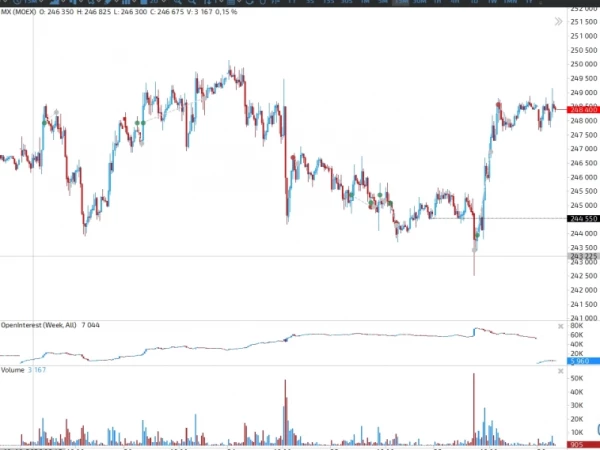Close the OpenInterest indicator panel

click(561, 326)
